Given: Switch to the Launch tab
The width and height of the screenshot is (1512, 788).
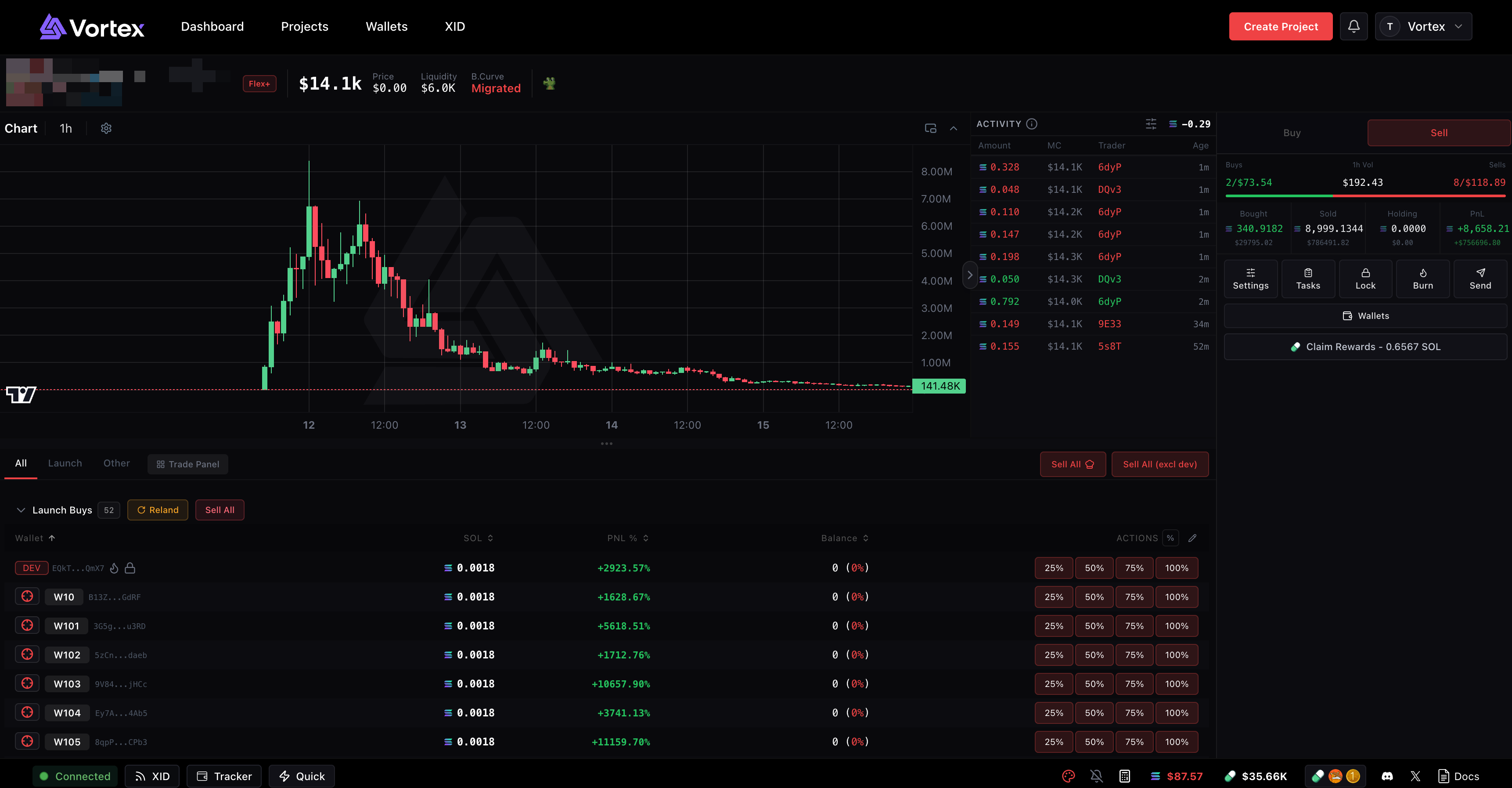Looking at the screenshot, I should (65, 463).
